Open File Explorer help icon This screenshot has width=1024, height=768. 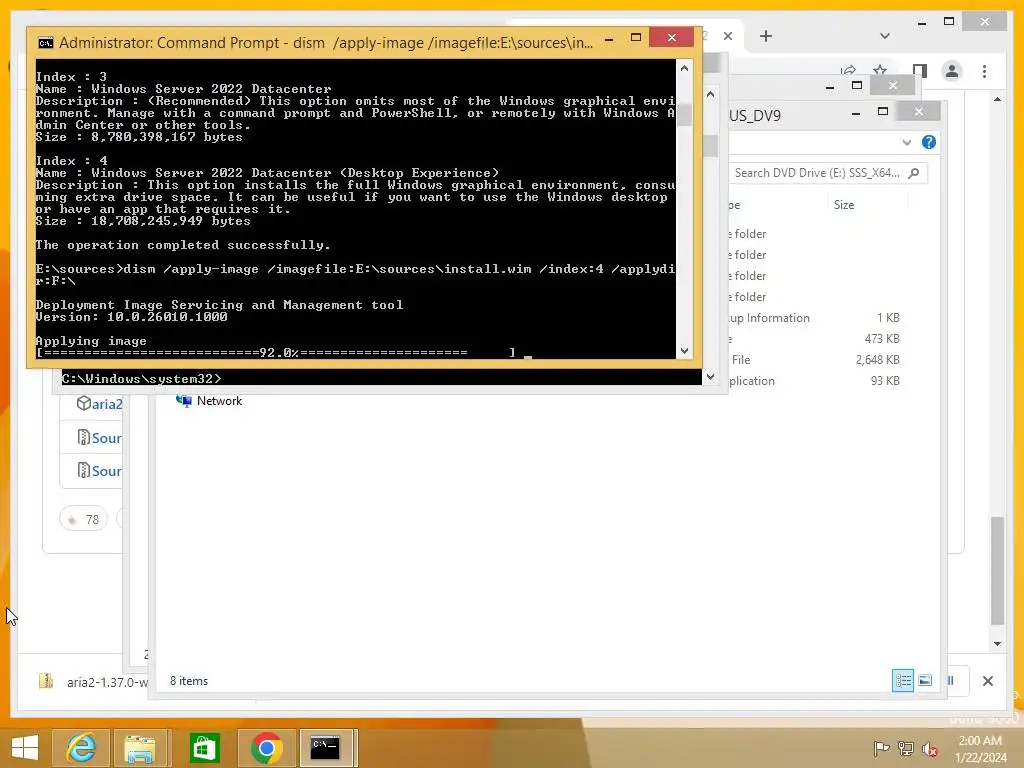pyautogui.click(x=929, y=142)
